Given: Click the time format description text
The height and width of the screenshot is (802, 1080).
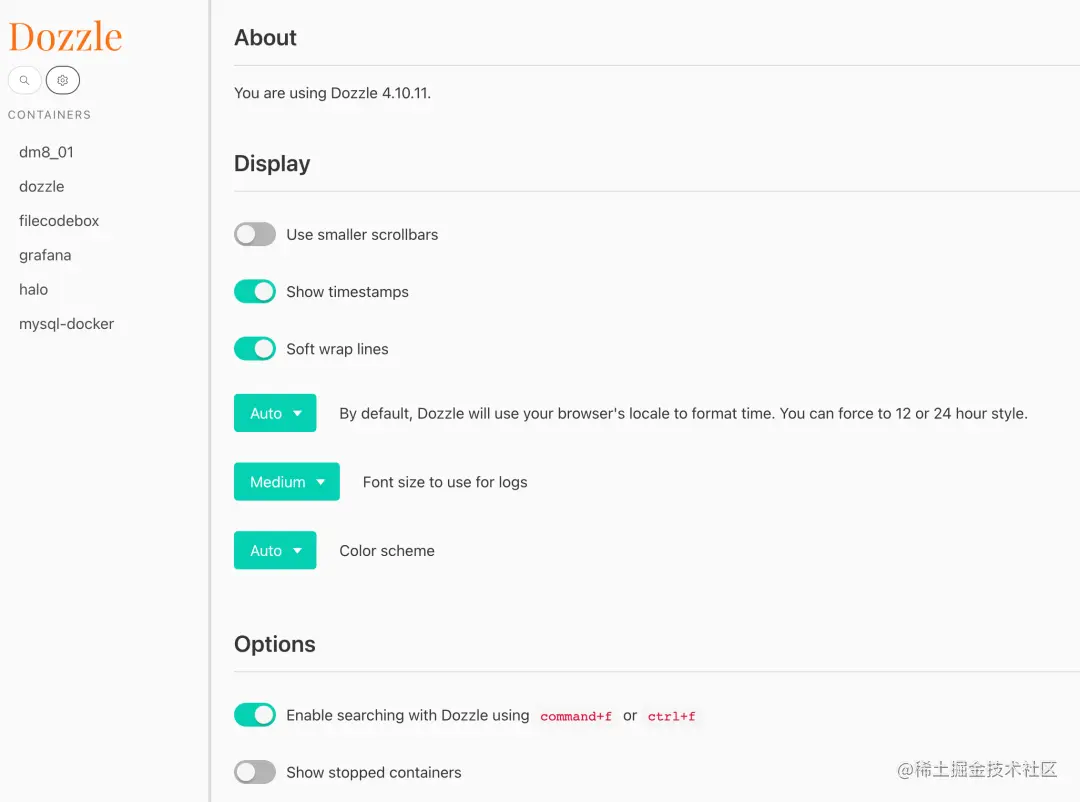Looking at the screenshot, I should (x=683, y=413).
